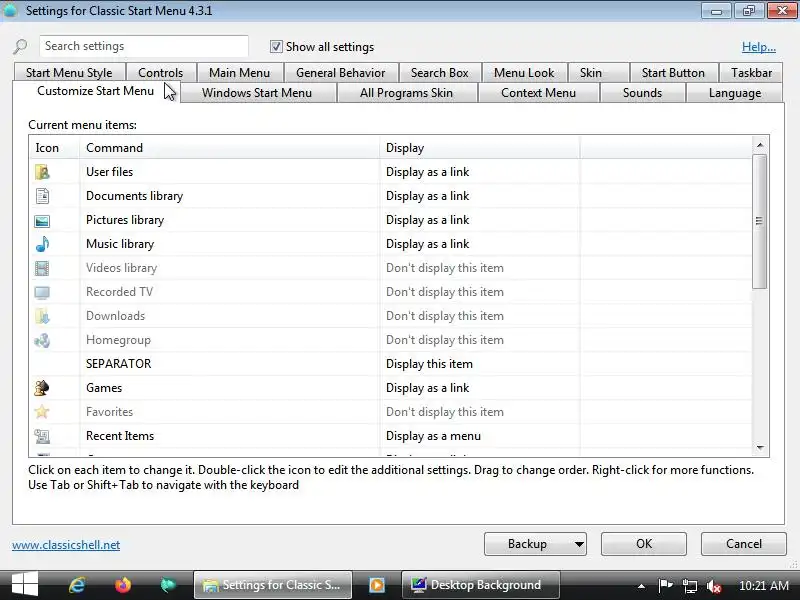Click the Cancel button
The height and width of the screenshot is (600, 800).
[x=743, y=544]
